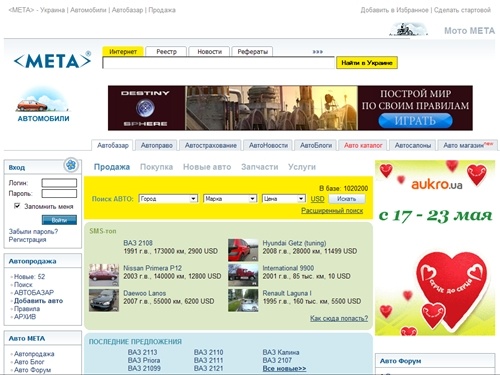Click the Автомобили car icon
500x375 pixels.
click(x=42, y=100)
